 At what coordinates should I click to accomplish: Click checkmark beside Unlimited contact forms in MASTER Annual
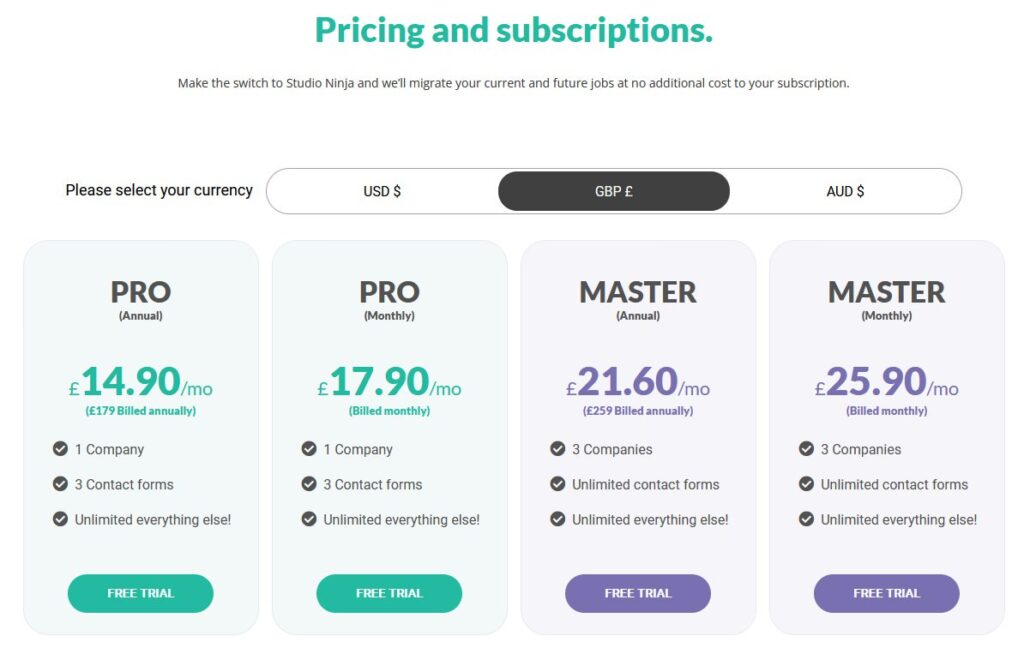[x=558, y=484]
